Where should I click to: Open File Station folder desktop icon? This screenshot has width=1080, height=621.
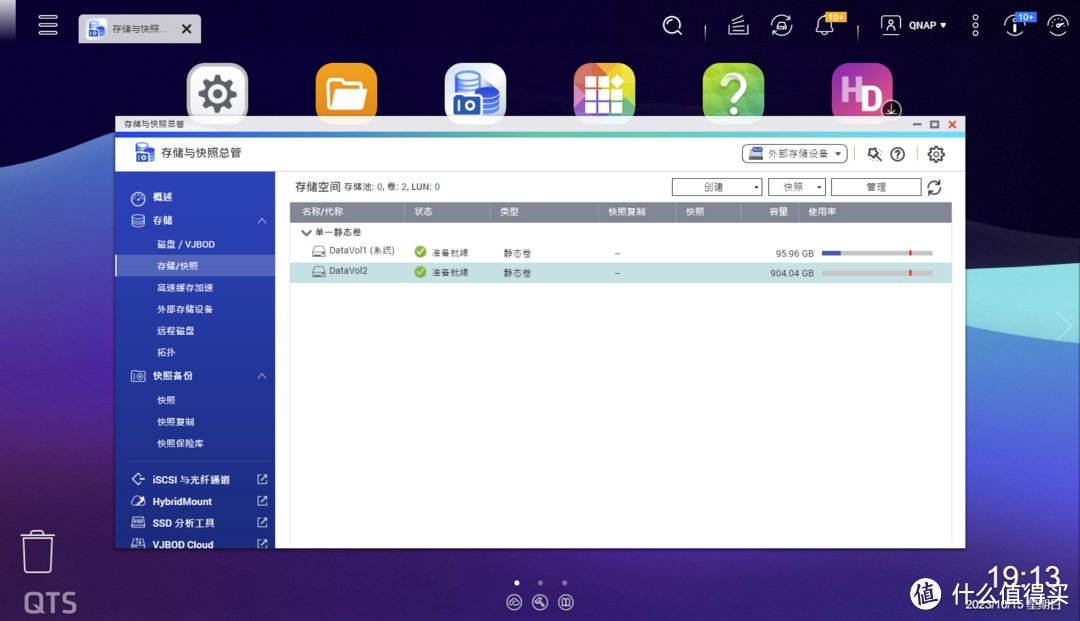(x=346, y=93)
